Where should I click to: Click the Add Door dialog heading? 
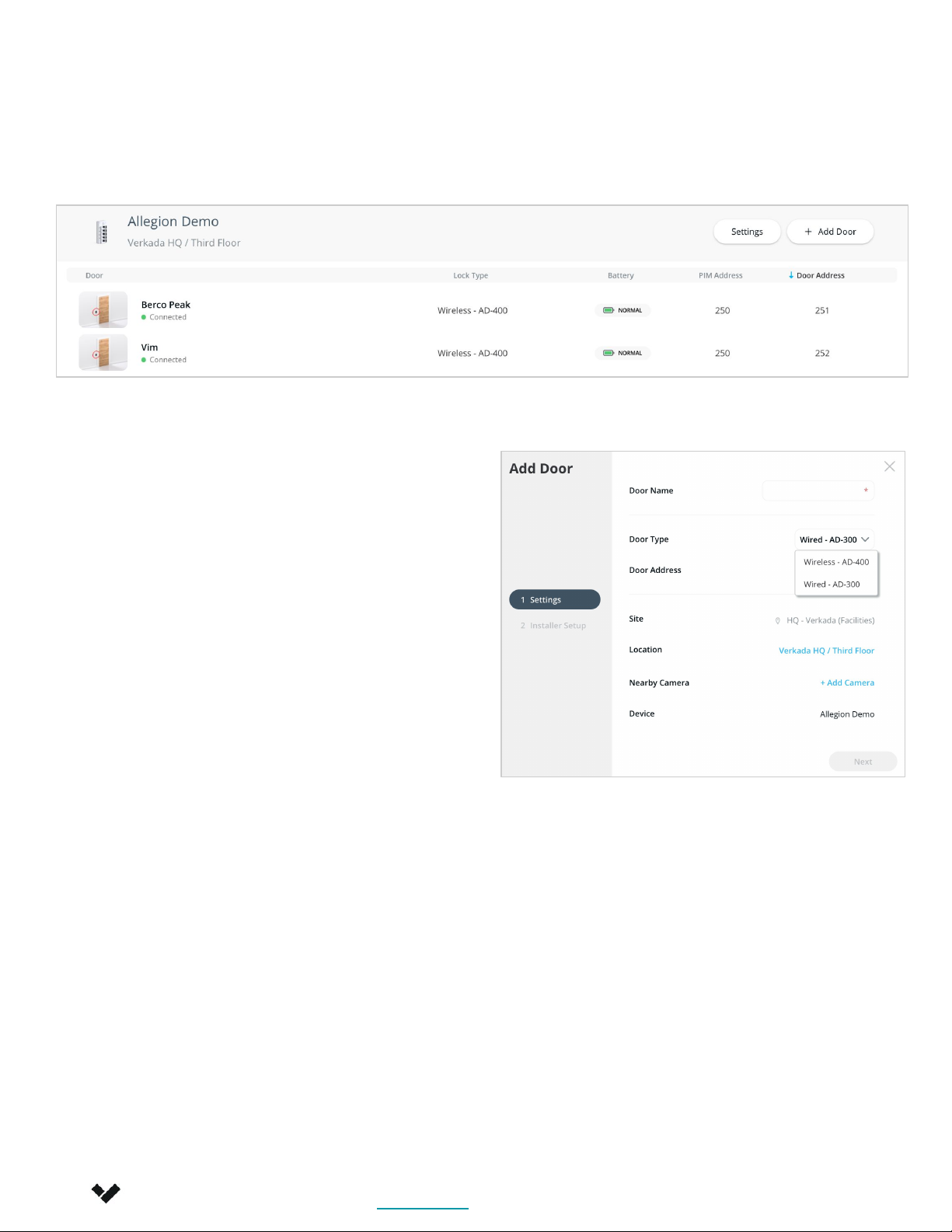[x=541, y=469]
